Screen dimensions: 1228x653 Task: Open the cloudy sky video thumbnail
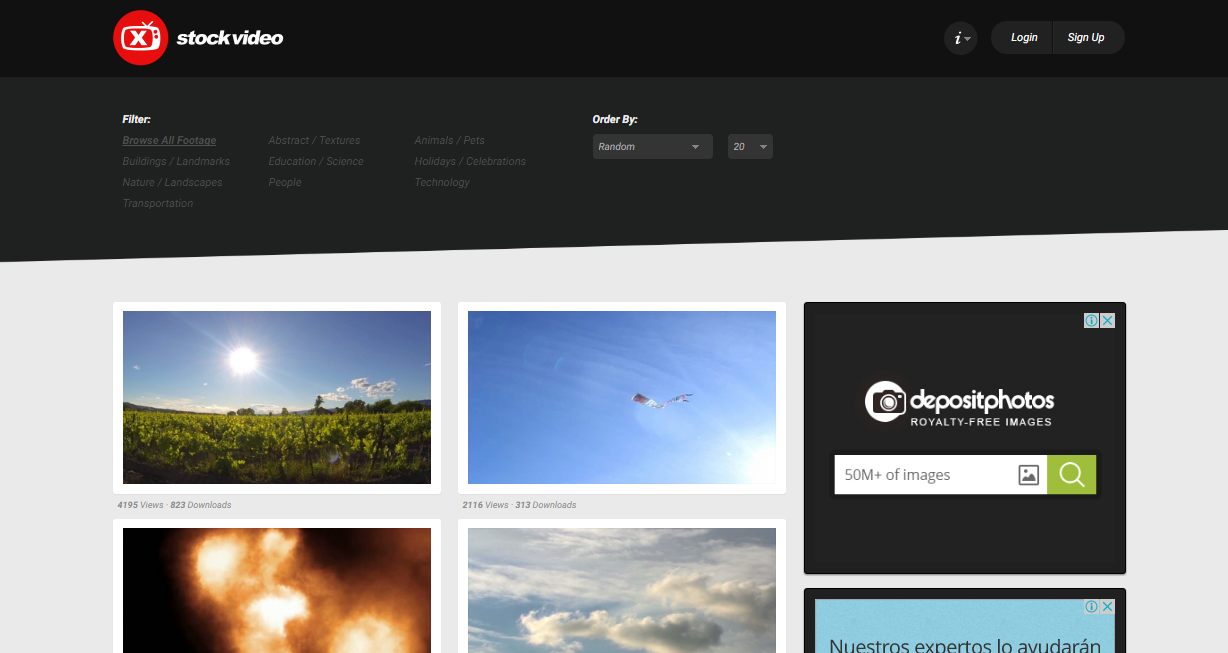[622, 590]
